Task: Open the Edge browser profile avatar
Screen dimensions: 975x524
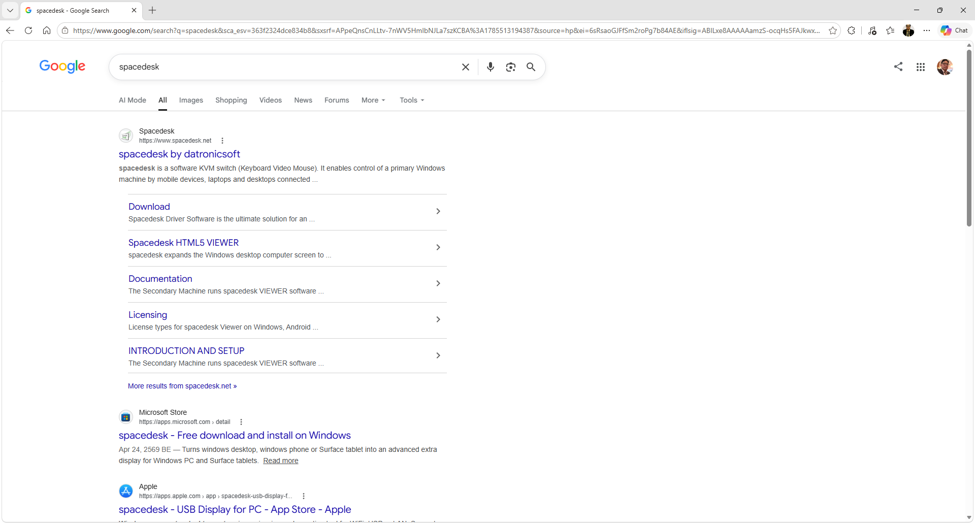Action: tap(908, 30)
